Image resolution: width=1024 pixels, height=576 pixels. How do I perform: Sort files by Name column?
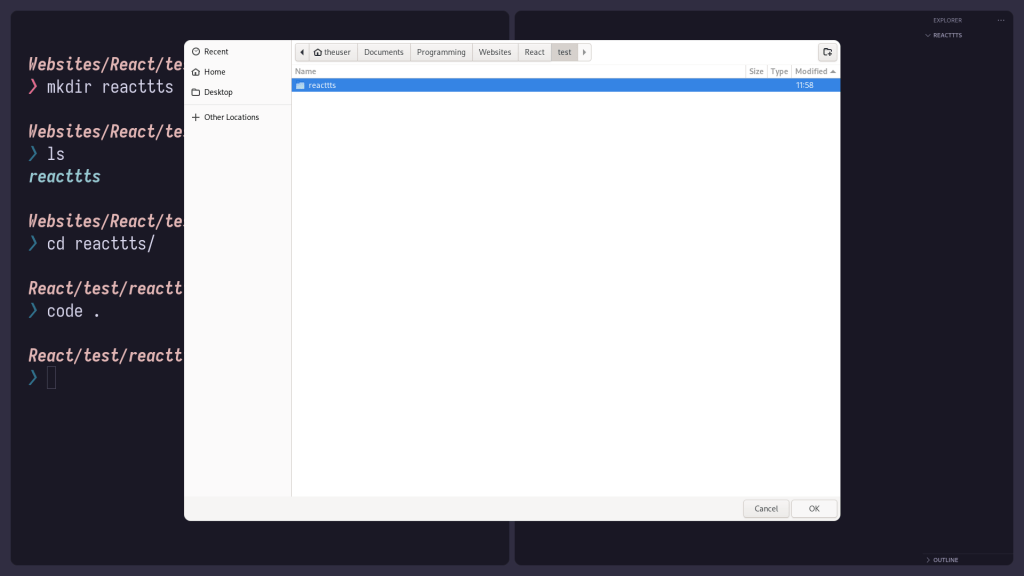(518, 72)
